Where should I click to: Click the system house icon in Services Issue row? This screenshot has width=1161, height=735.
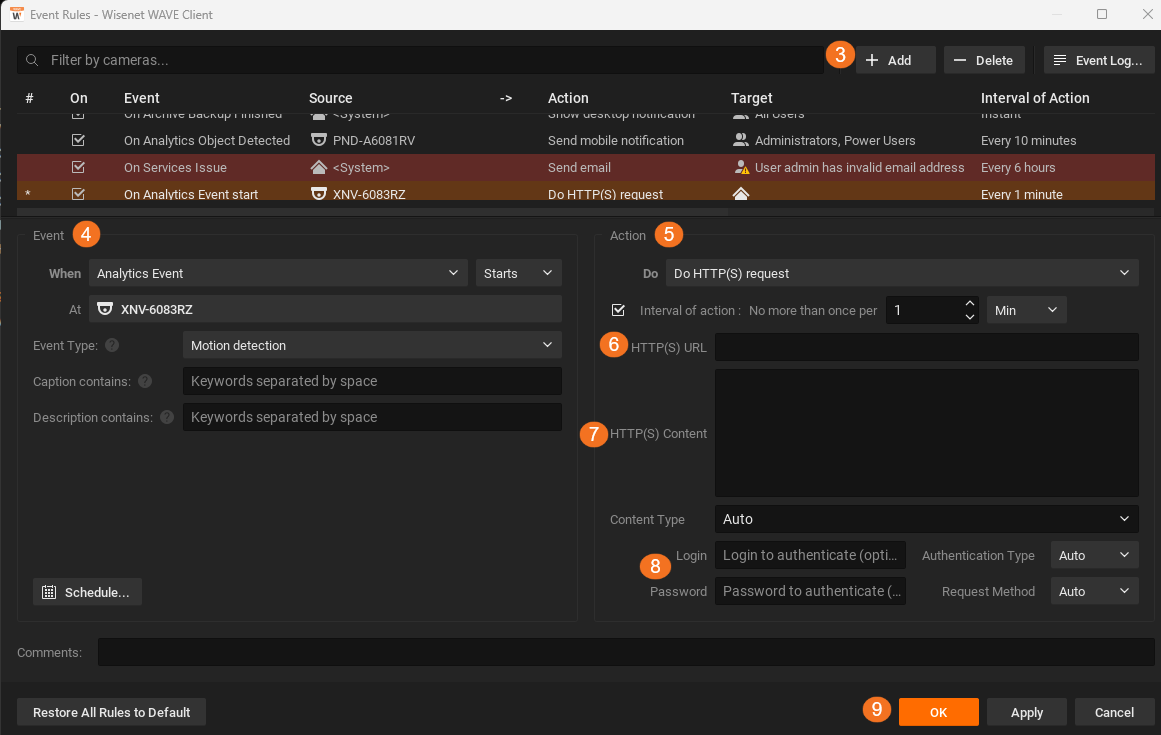[x=318, y=167]
